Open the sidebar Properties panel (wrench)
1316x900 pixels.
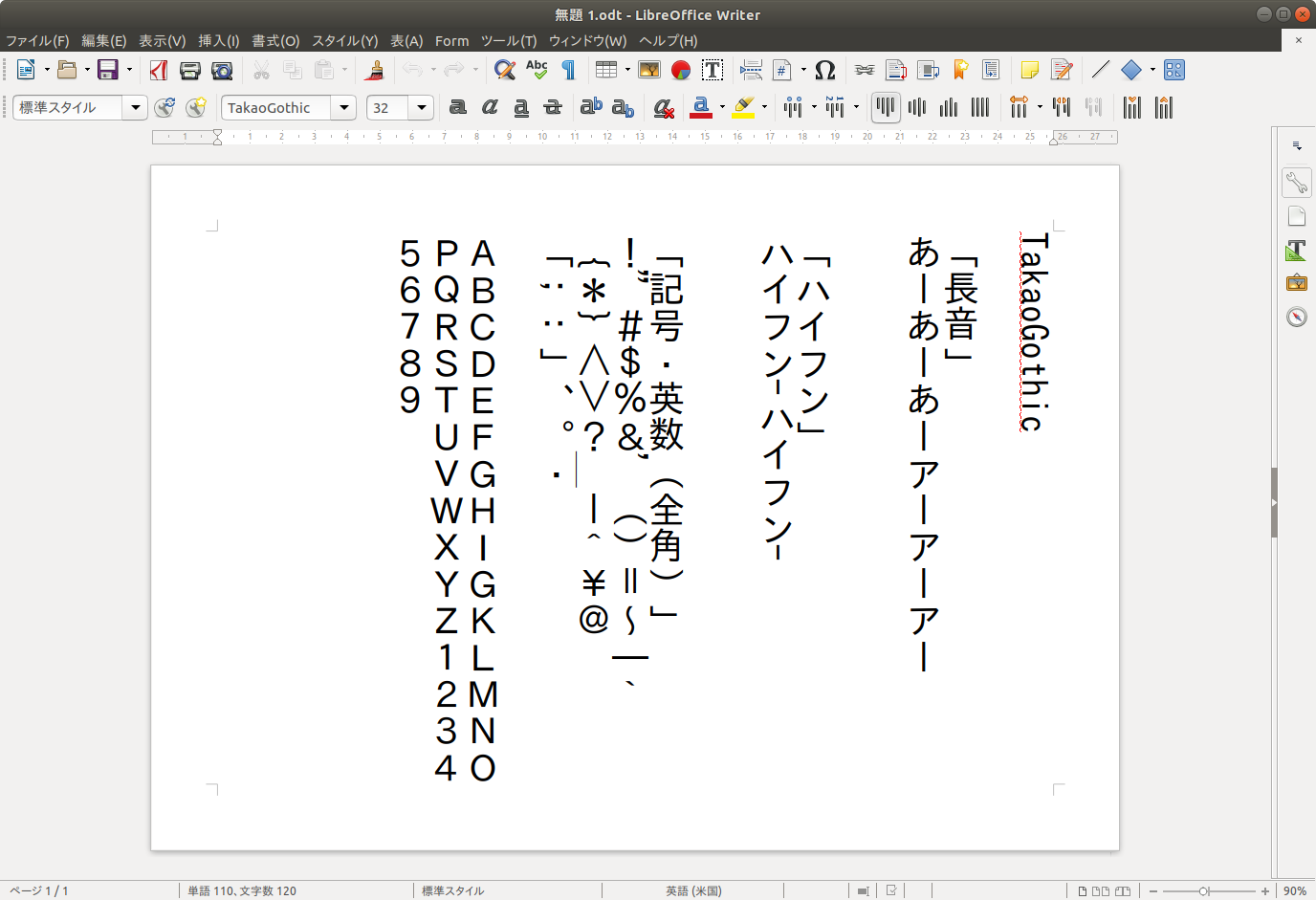tap(1297, 183)
